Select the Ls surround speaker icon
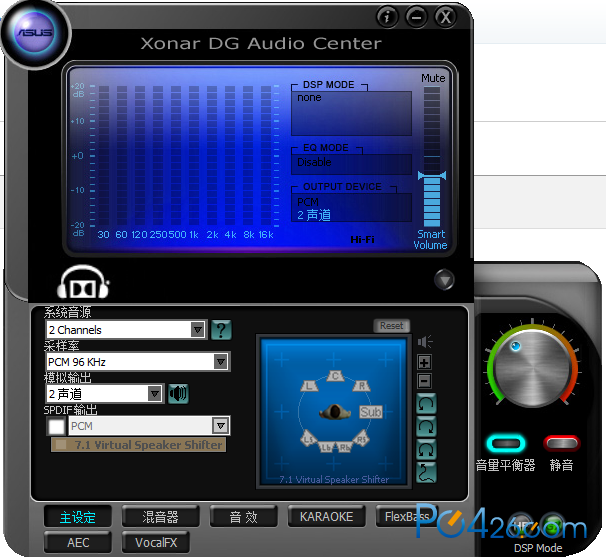The width and height of the screenshot is (606, 557). [x=308, y=438]
